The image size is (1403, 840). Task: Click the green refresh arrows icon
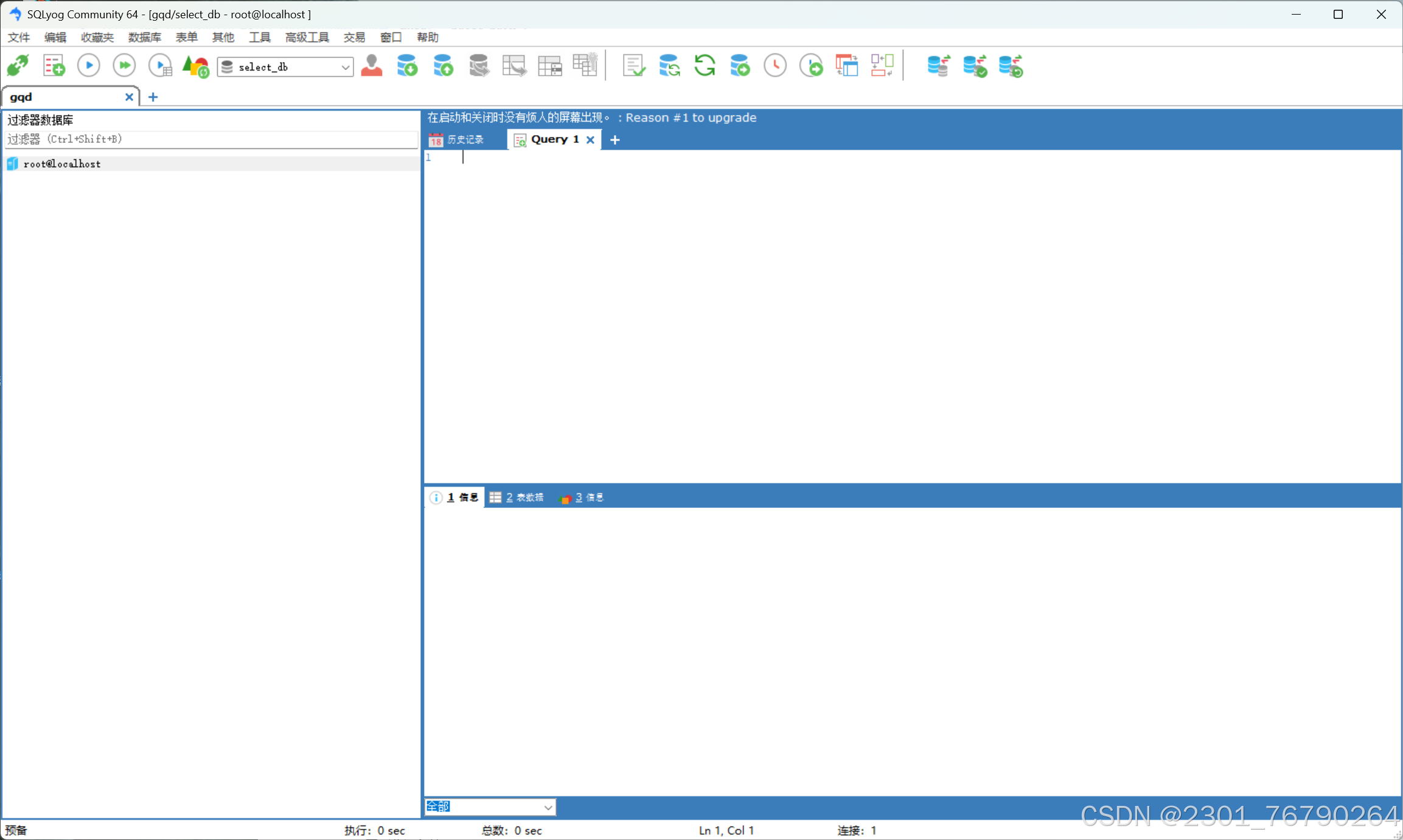coord(705,66)
